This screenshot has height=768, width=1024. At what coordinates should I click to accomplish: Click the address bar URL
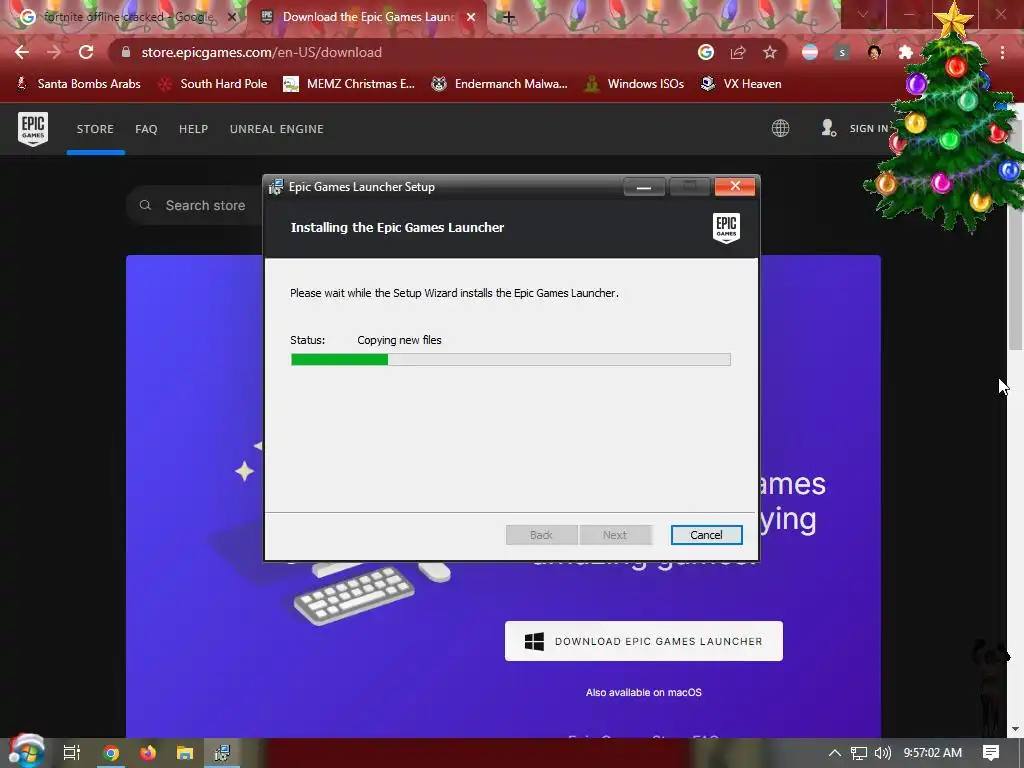pyautogui.click(x=262, y=52)
